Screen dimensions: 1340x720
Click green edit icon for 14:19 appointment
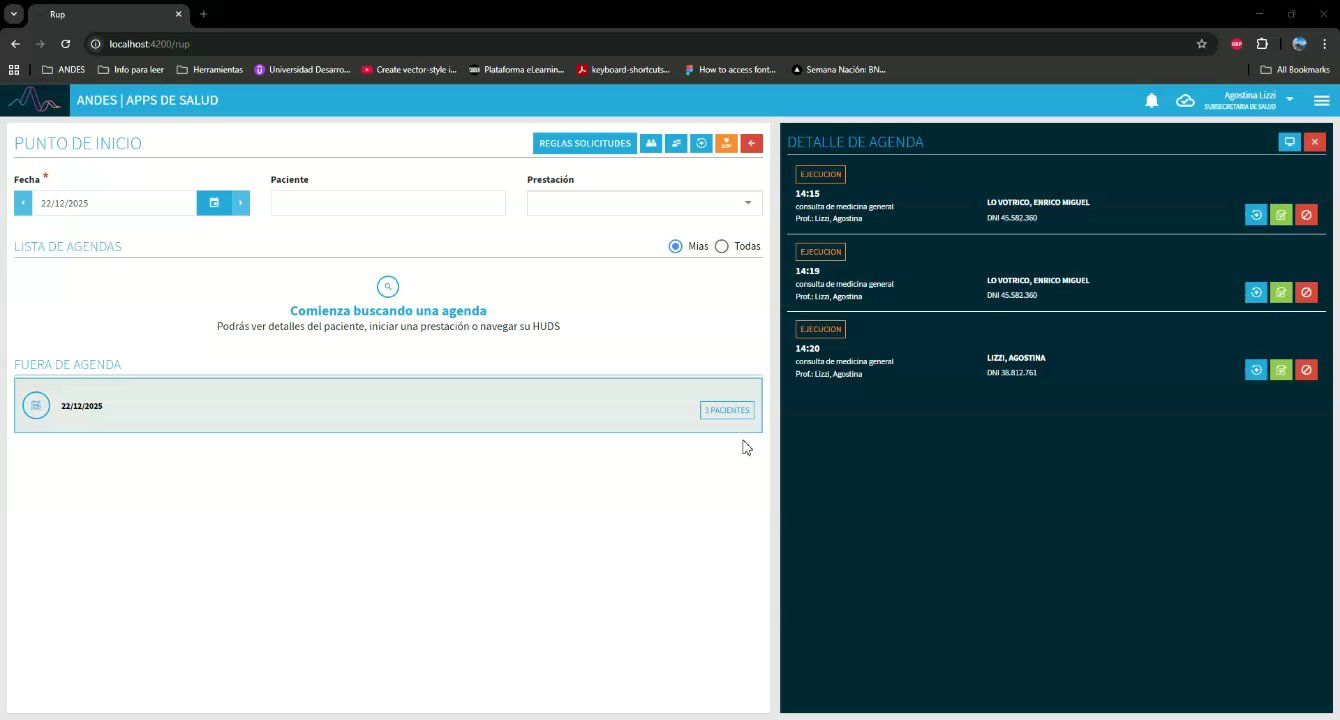1281,292
